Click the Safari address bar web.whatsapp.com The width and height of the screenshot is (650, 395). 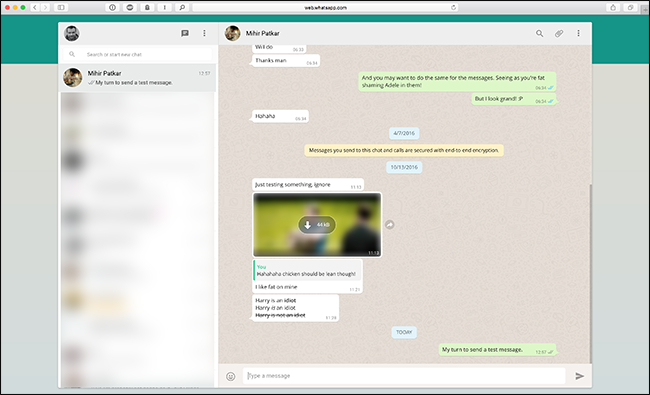[325, 7]
